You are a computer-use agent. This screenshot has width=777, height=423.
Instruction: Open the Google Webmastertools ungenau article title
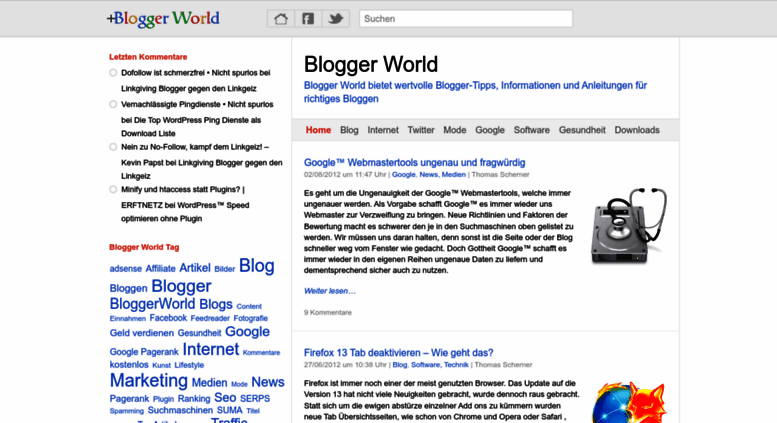pyautogui.click(x=415, y=162)
